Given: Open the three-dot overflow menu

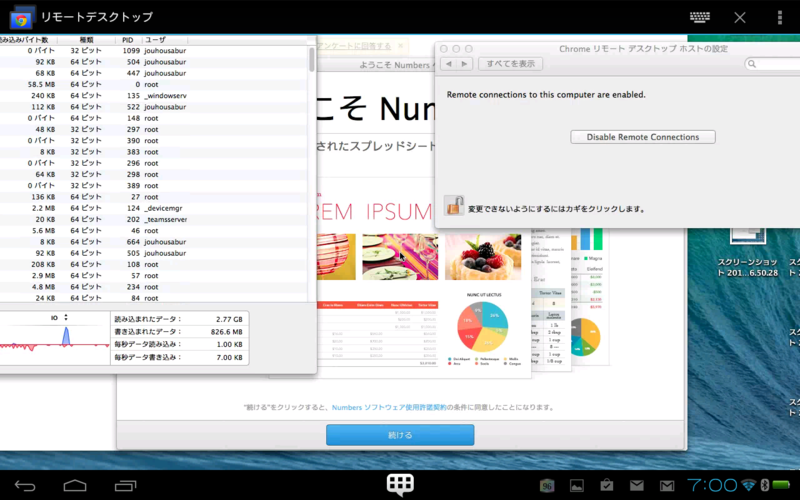Looking at the screenshot, I should 780,17.
